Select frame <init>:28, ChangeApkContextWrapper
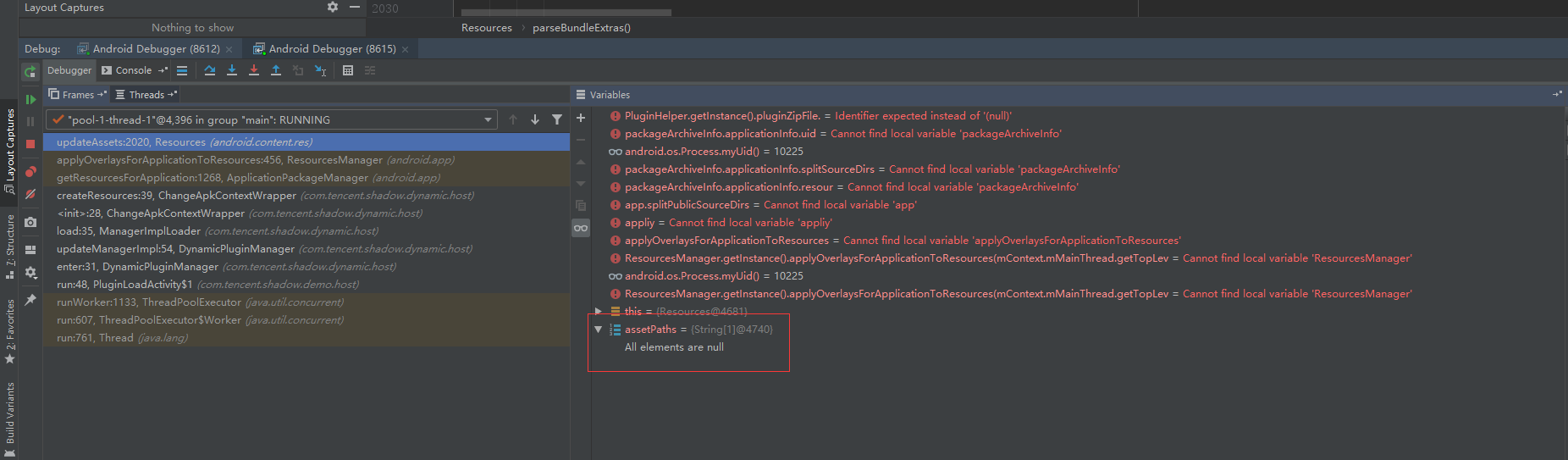This screenshot has width=1568, height=460. pos(306,213)
